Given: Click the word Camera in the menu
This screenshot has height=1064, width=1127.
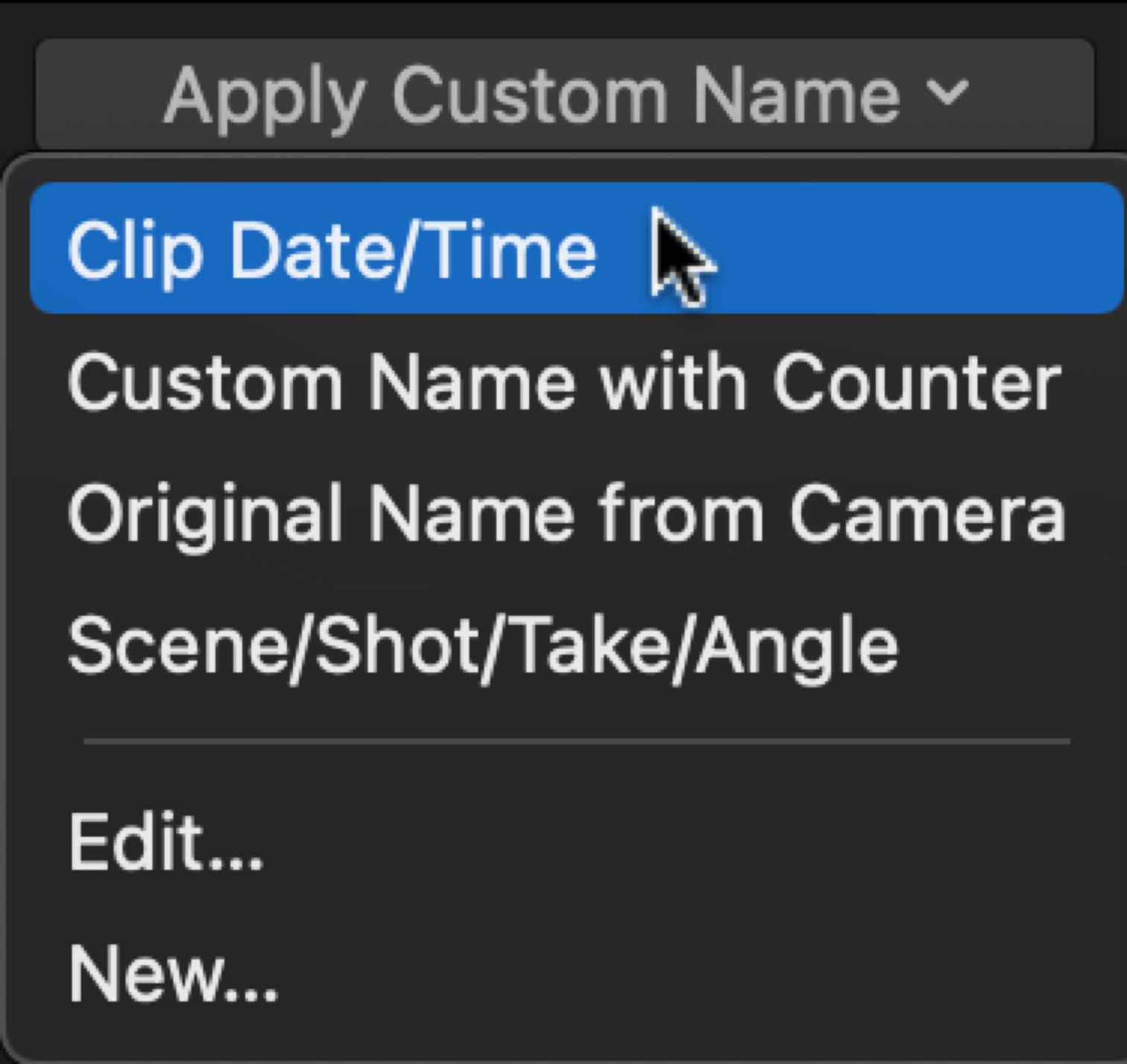Looking at the screenshot, I should [x=927, y=514].
